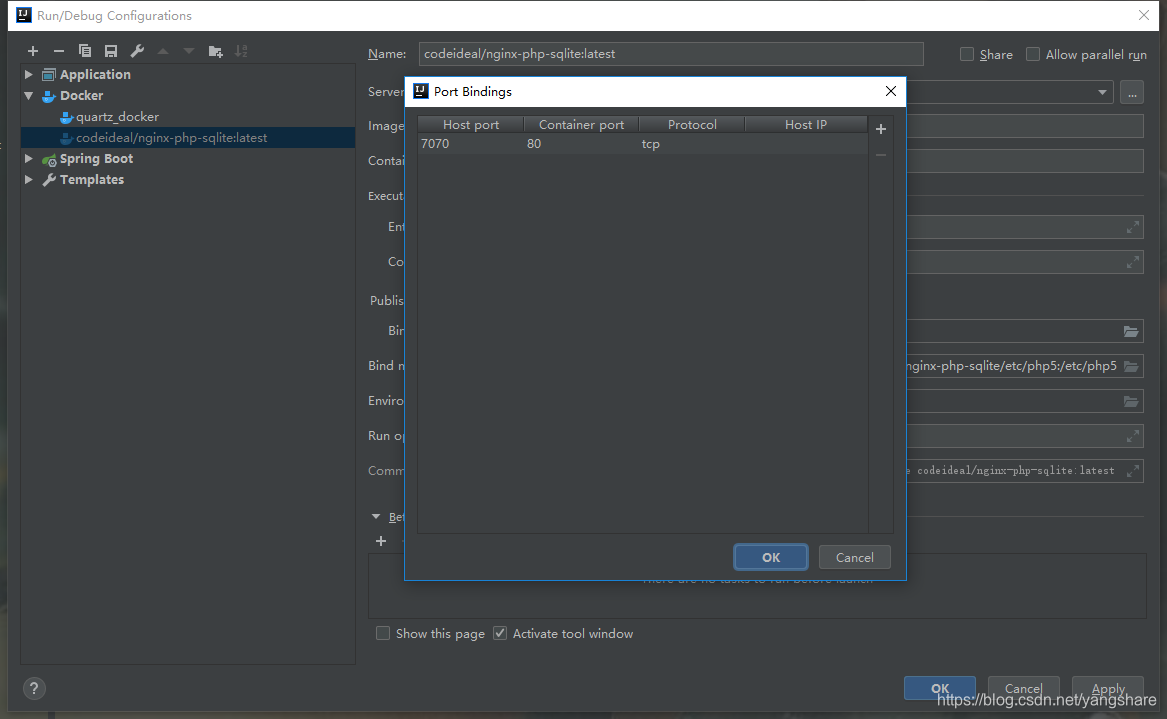Expand the Templates tree node
Screen dimensions: 1167x719
click(x=28, y=179)
